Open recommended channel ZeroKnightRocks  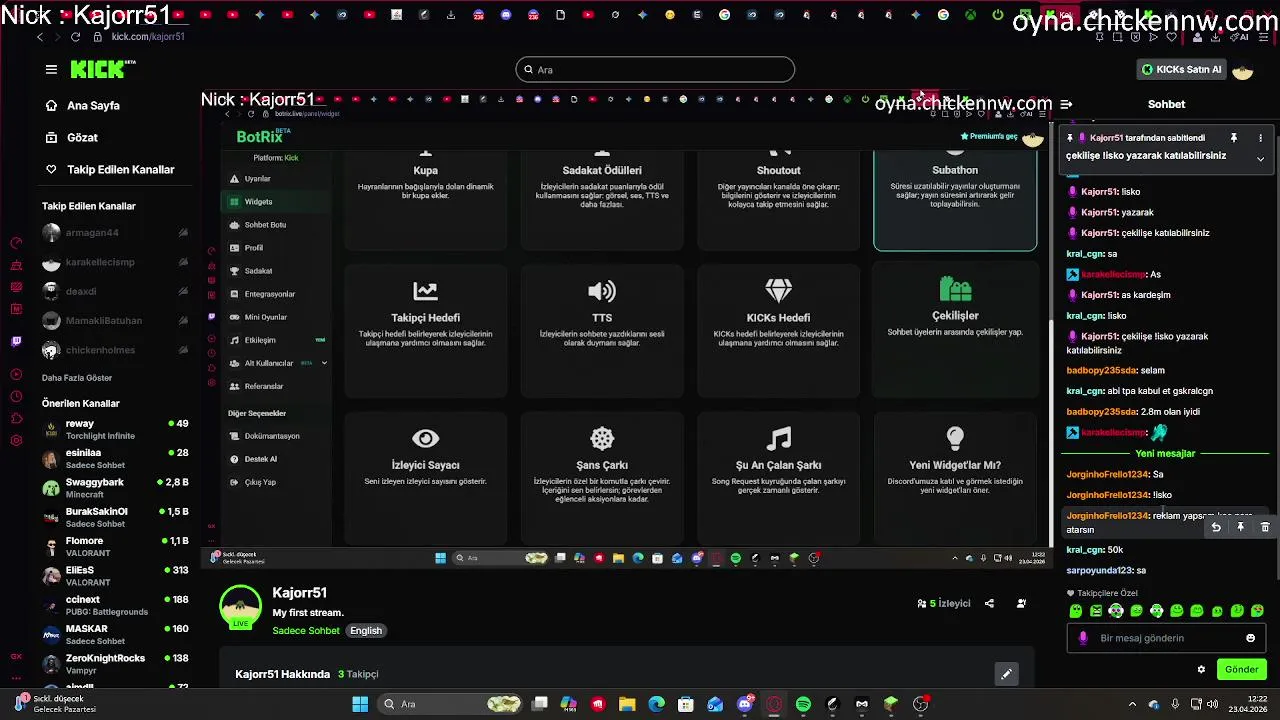(x=115, y=664)
